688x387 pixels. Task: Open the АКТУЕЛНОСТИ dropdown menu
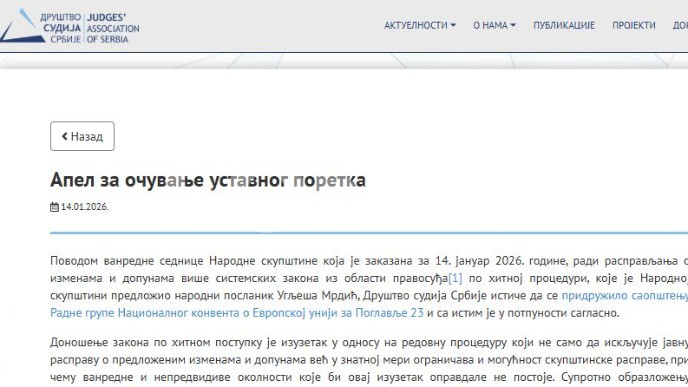click(x=420, y=25)
